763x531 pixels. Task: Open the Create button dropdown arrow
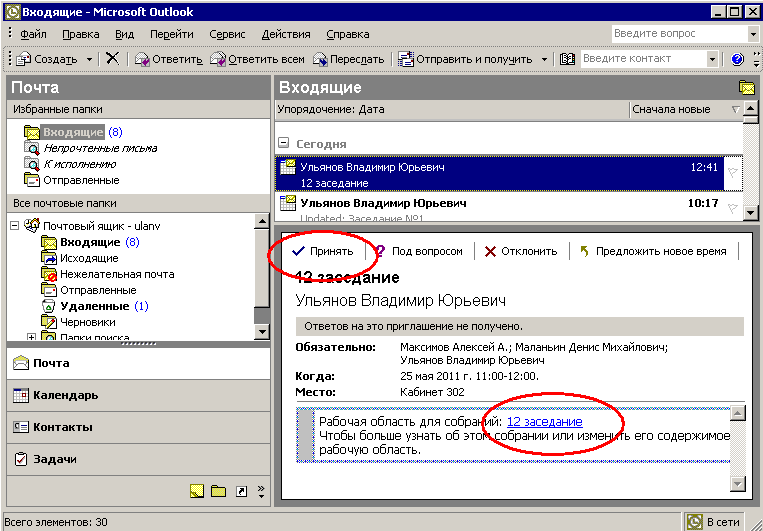(x=89, y=59)
